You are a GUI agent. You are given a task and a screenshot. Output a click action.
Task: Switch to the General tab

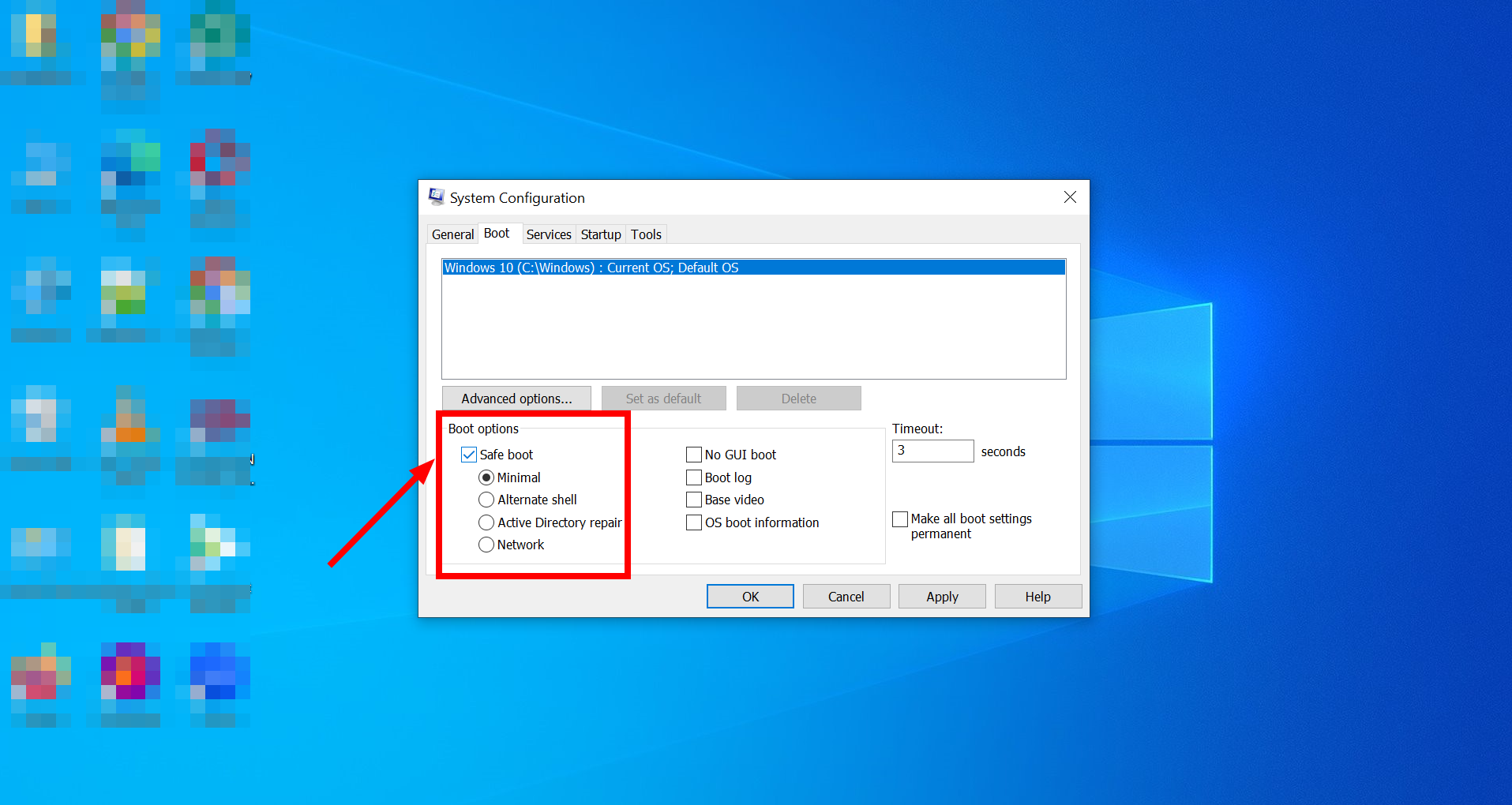click(x=452, y=234)
